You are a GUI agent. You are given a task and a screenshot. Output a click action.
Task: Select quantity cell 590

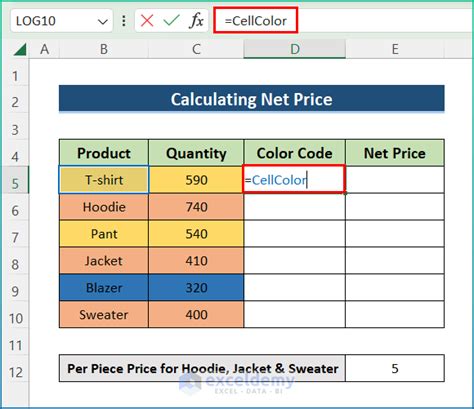(x=196, y=180)
